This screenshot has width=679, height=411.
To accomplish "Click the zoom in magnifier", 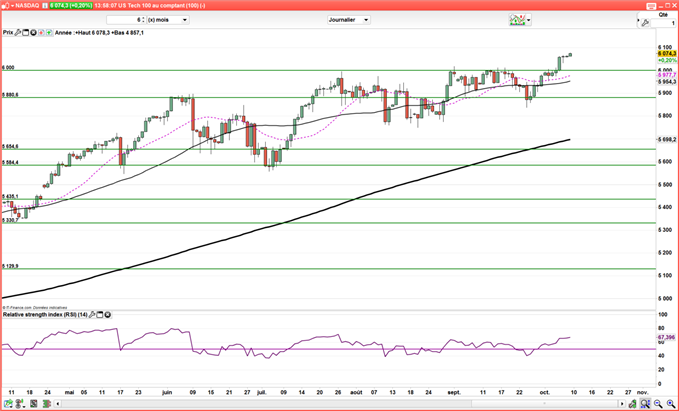I will [x=671, y=404].
